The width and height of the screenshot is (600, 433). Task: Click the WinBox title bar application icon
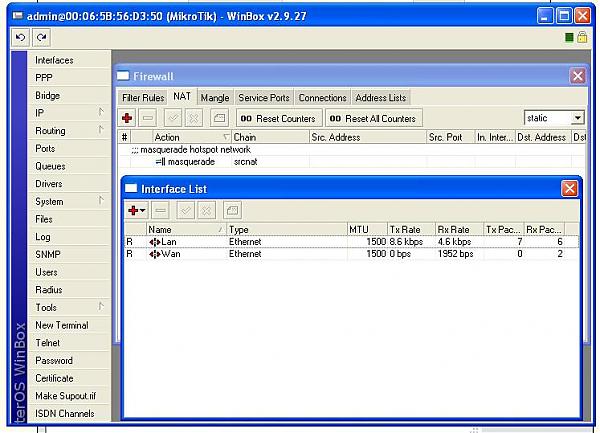tap(18, 16)
